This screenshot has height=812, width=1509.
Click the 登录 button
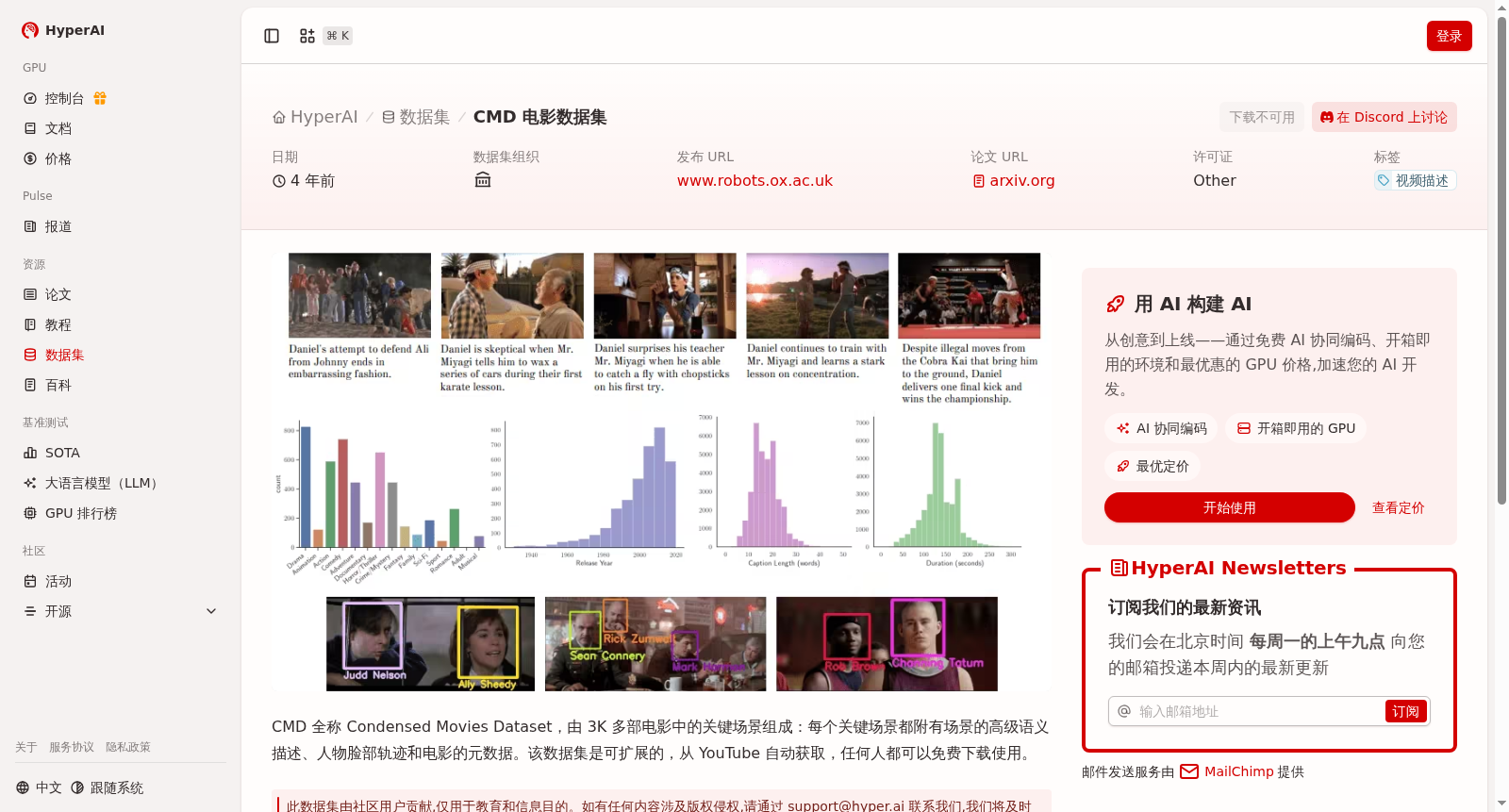pos(1449,36)
